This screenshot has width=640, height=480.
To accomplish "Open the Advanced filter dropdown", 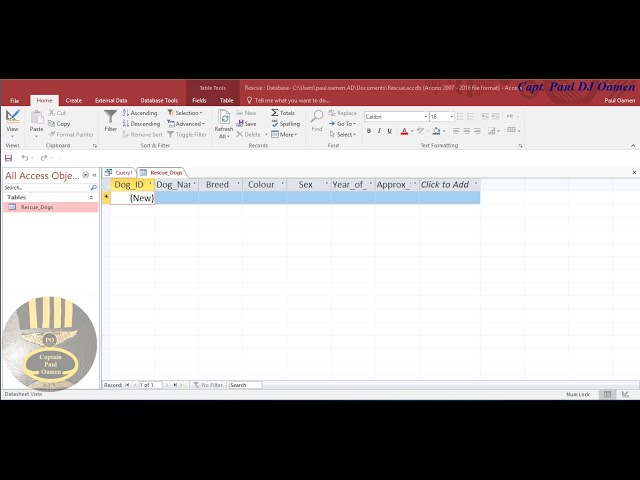I will (x=186, y=124).
